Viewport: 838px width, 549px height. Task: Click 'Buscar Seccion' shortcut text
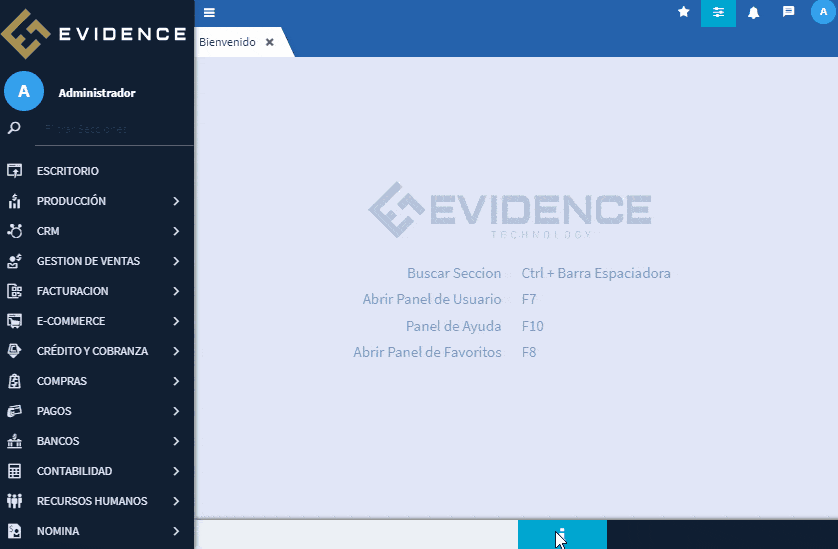point(454,273)
